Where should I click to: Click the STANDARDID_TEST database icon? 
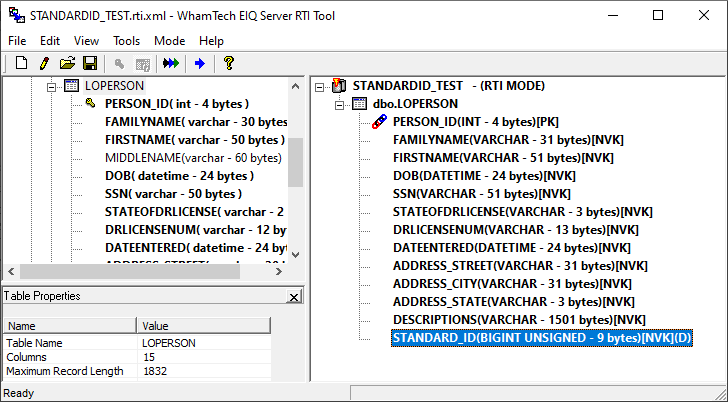tap(339, 85)
